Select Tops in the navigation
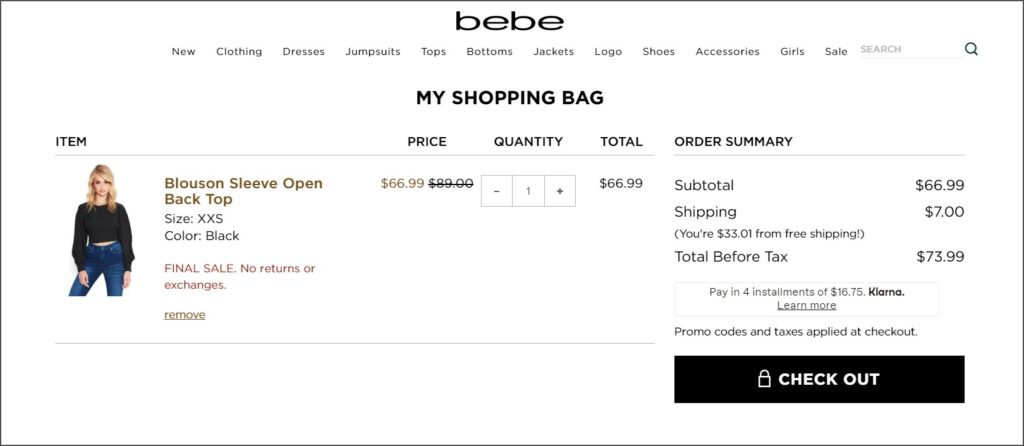1024x446 pixels. tap(434, 52)
